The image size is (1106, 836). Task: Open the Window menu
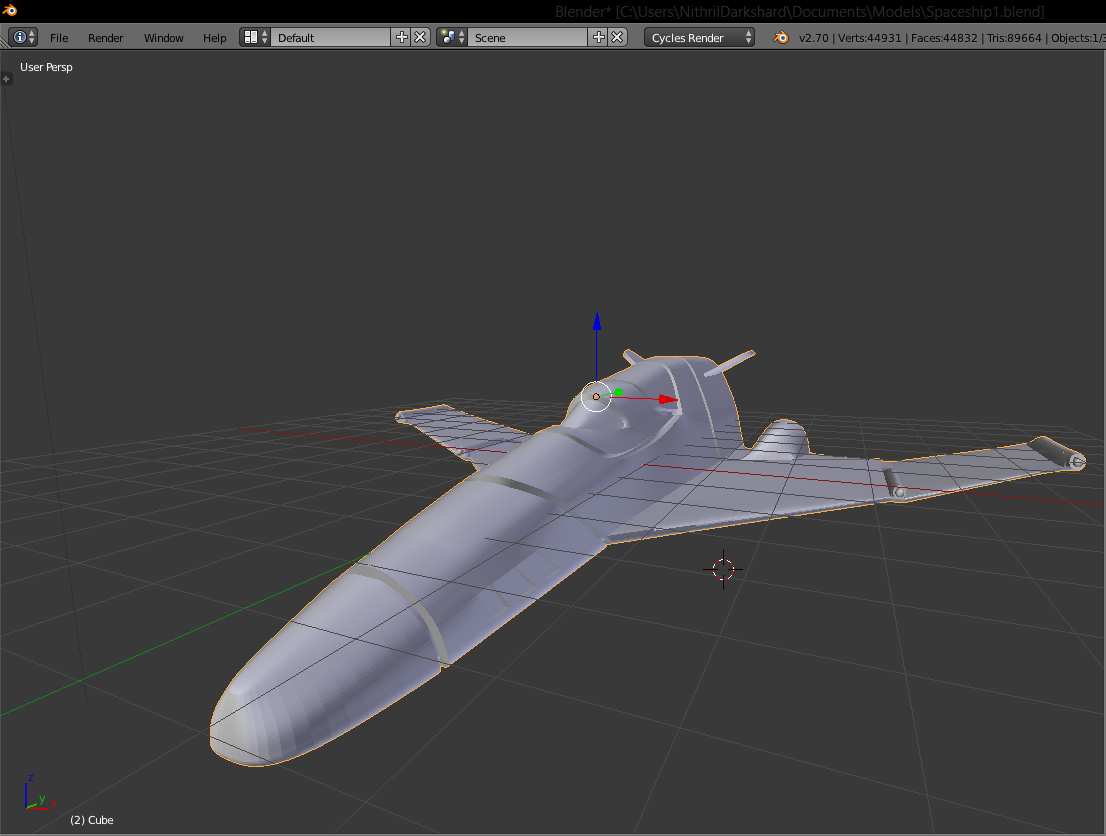click(164, 38)
